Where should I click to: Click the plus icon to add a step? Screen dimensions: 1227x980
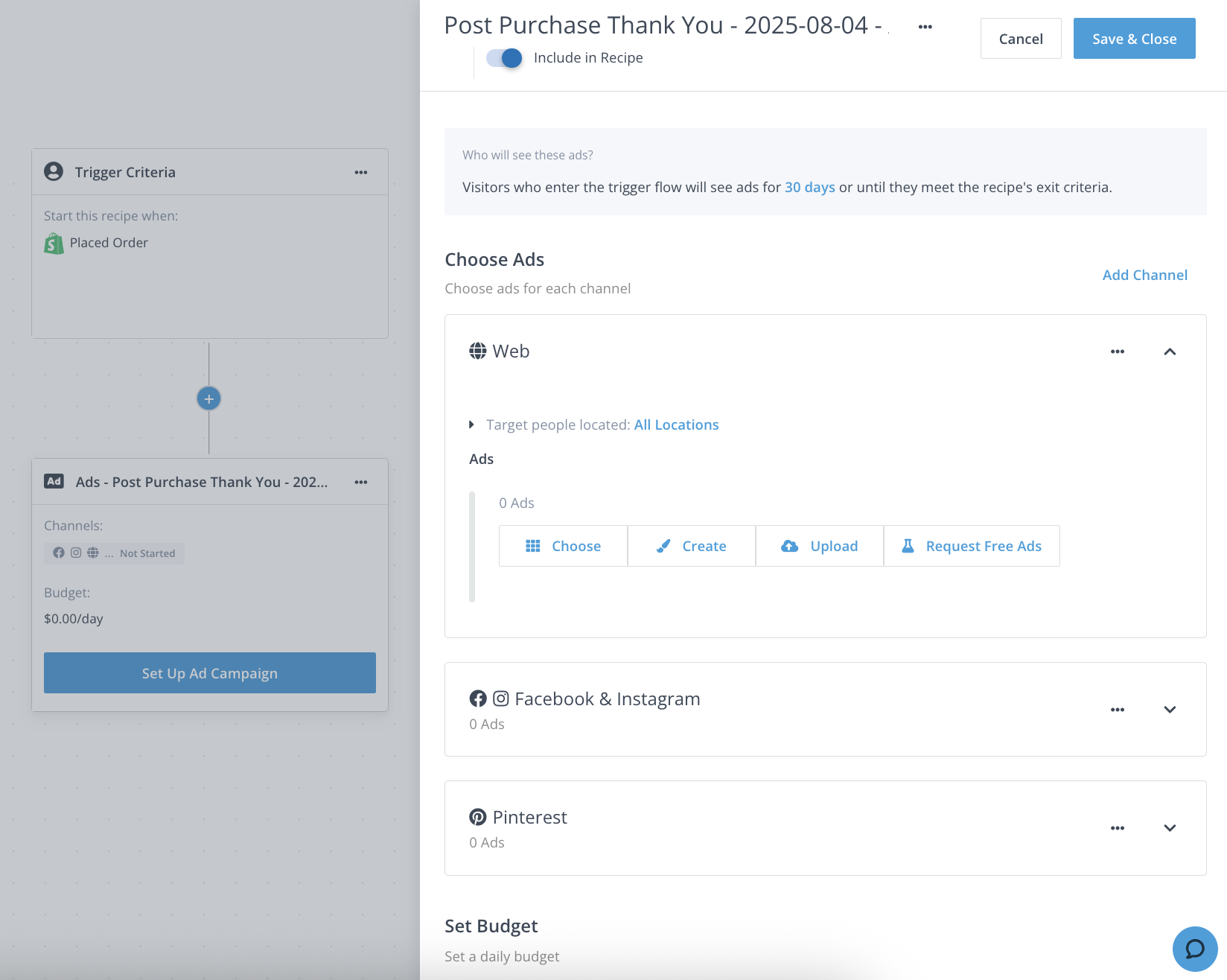point(208,399)
